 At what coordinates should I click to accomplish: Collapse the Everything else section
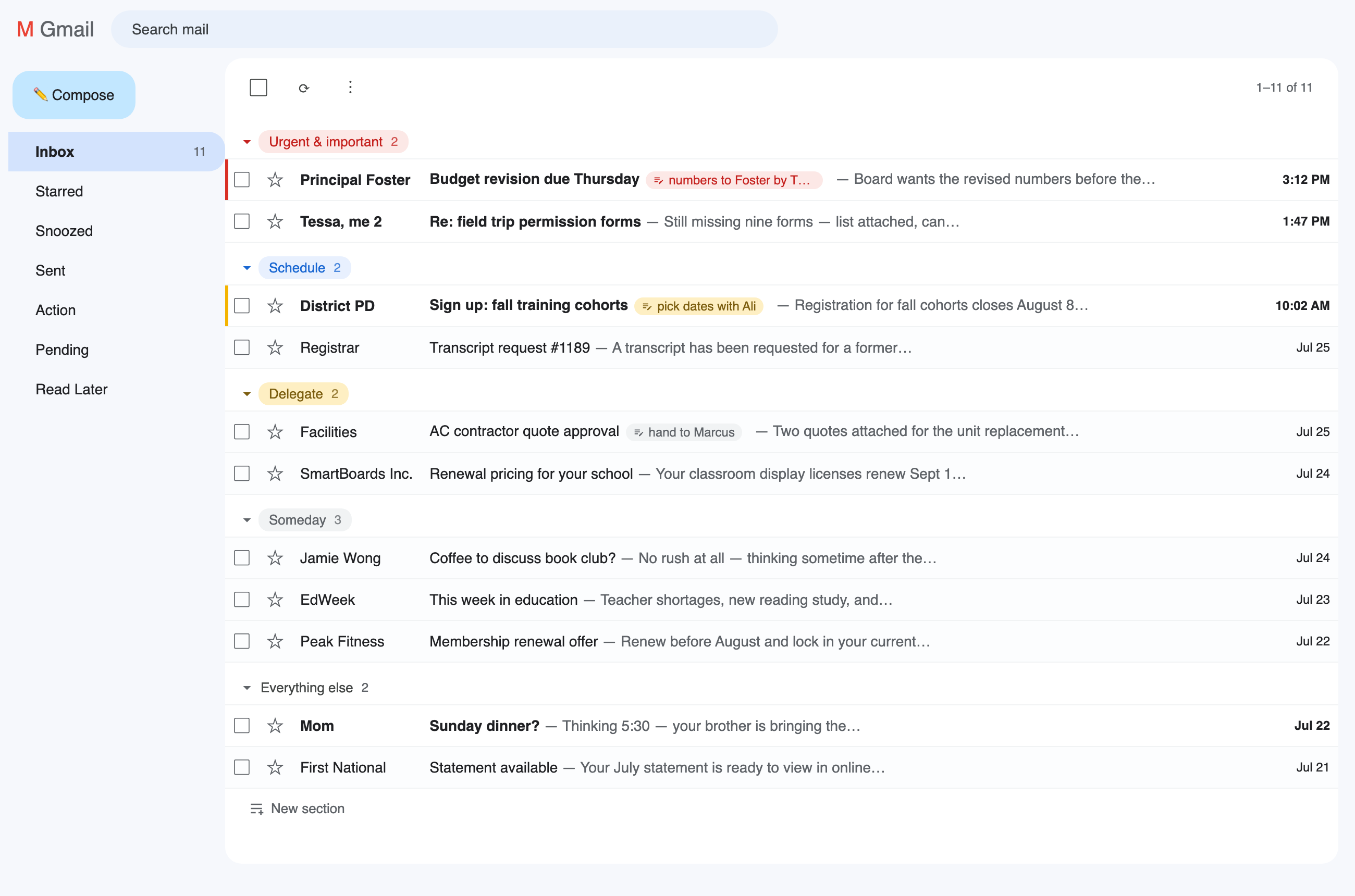click(x=247, y=688)
